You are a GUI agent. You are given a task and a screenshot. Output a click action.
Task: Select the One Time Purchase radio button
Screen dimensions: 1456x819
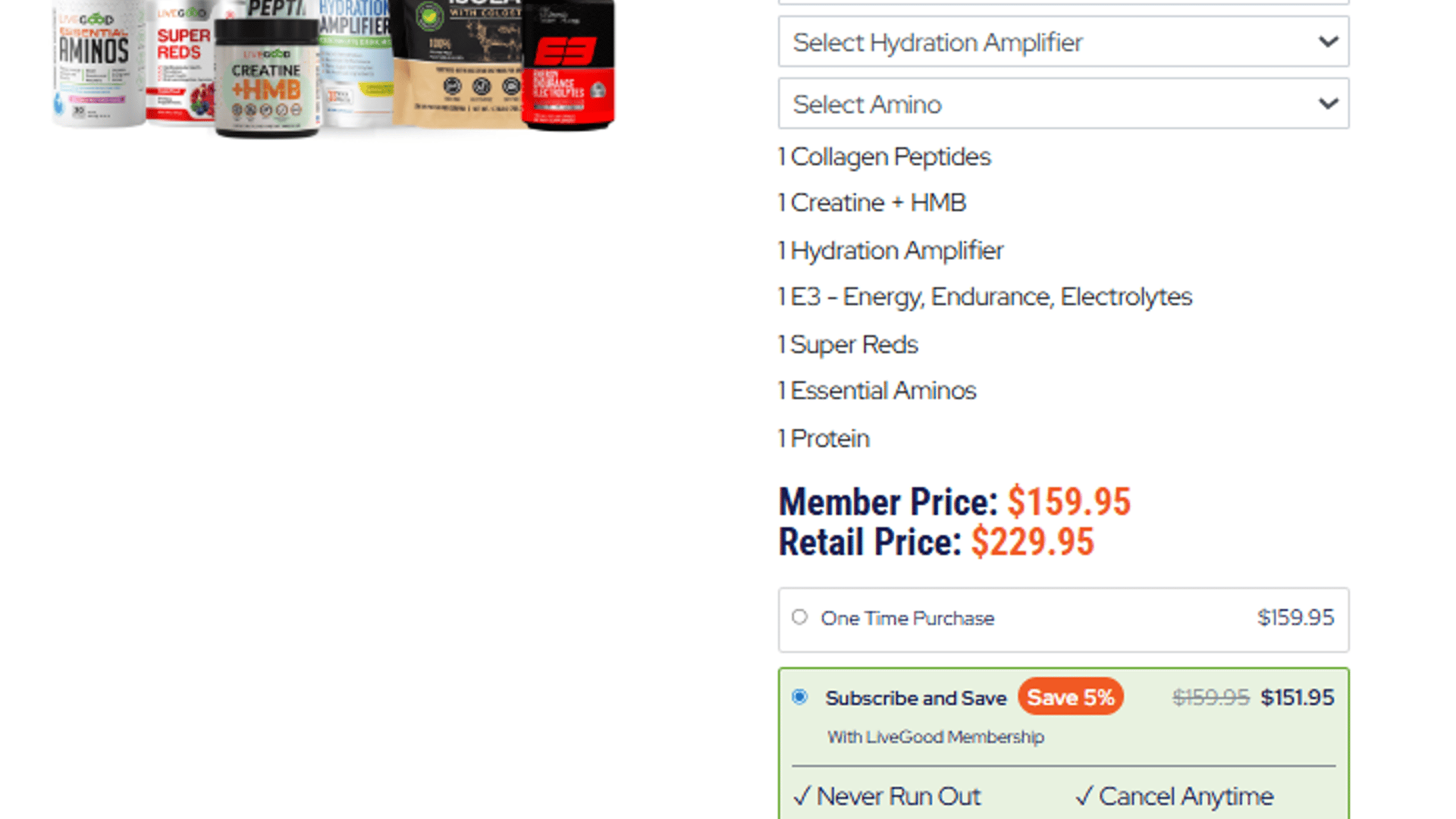[799, 617]
